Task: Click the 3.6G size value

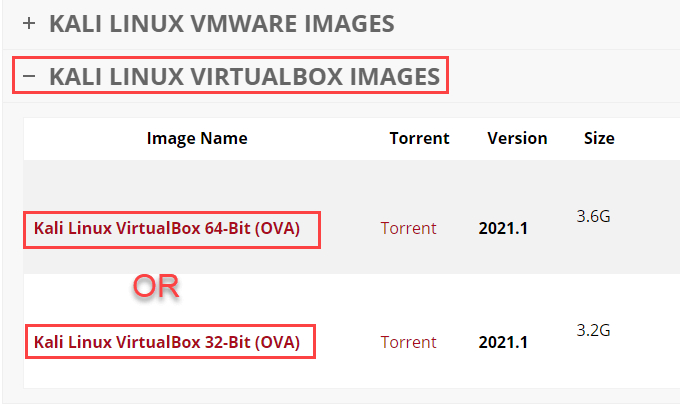Action: click(x=594, y=215)
